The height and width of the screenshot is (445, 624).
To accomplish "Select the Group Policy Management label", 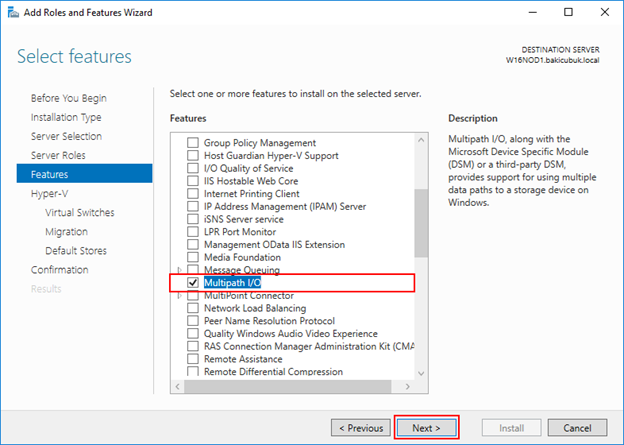I will click(260, 142).
